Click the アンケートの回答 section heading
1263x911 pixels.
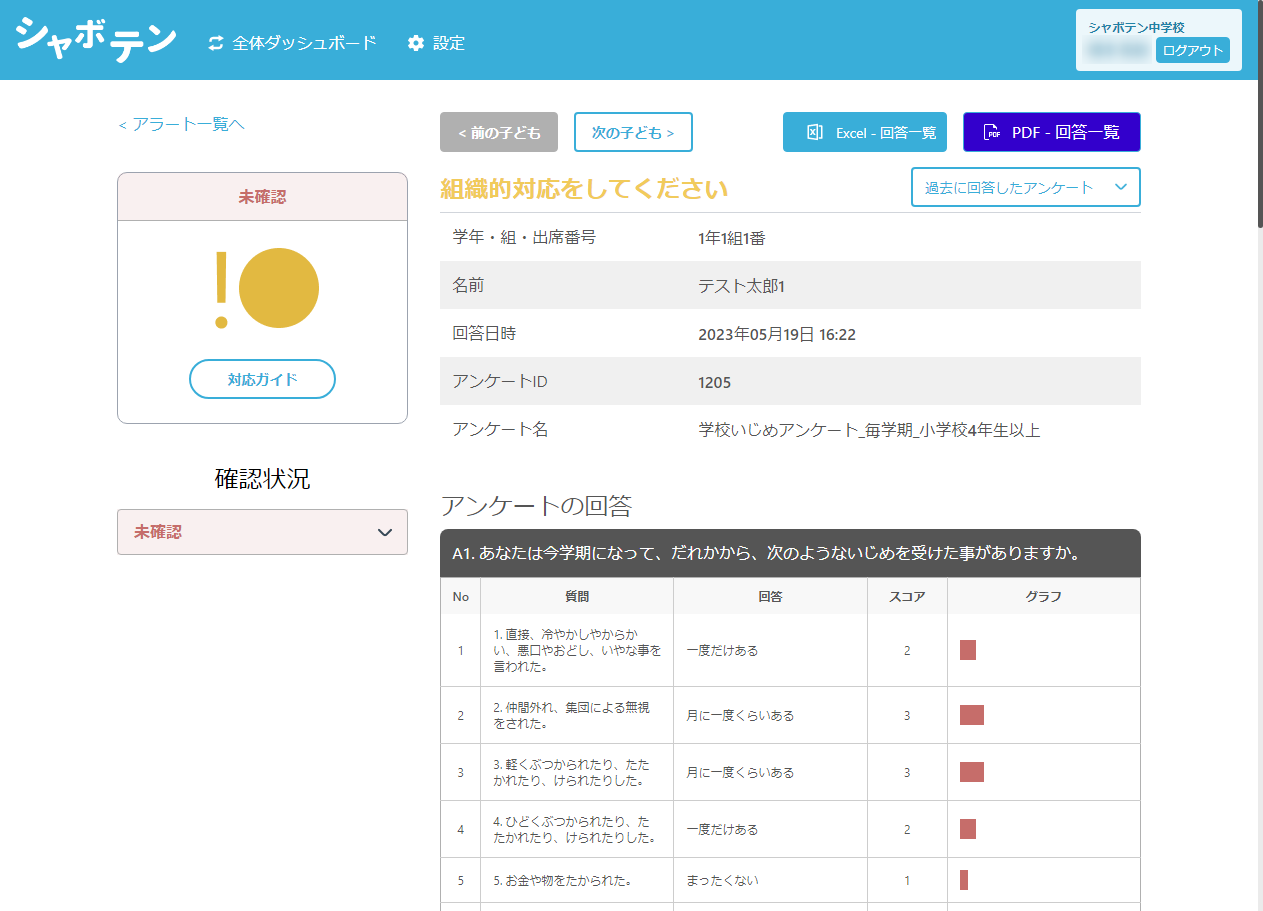(x=536, y=506)
